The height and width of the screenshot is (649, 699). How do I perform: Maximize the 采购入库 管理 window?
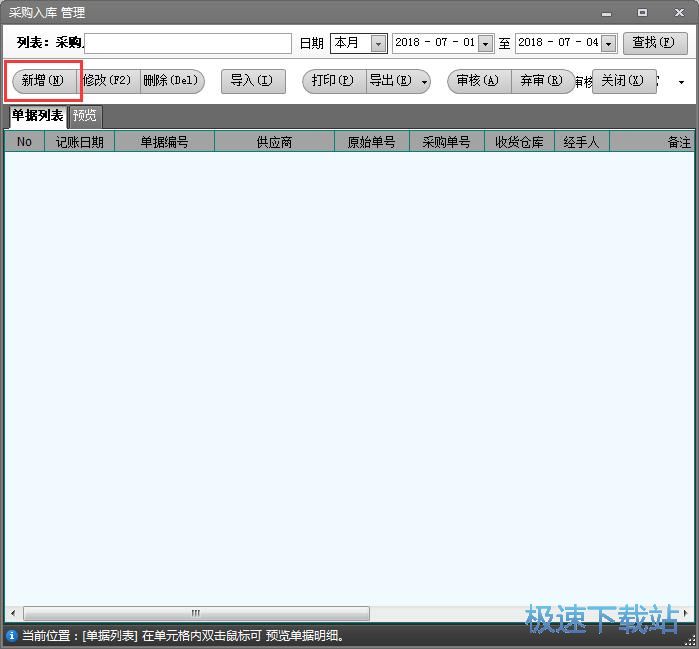642,12
